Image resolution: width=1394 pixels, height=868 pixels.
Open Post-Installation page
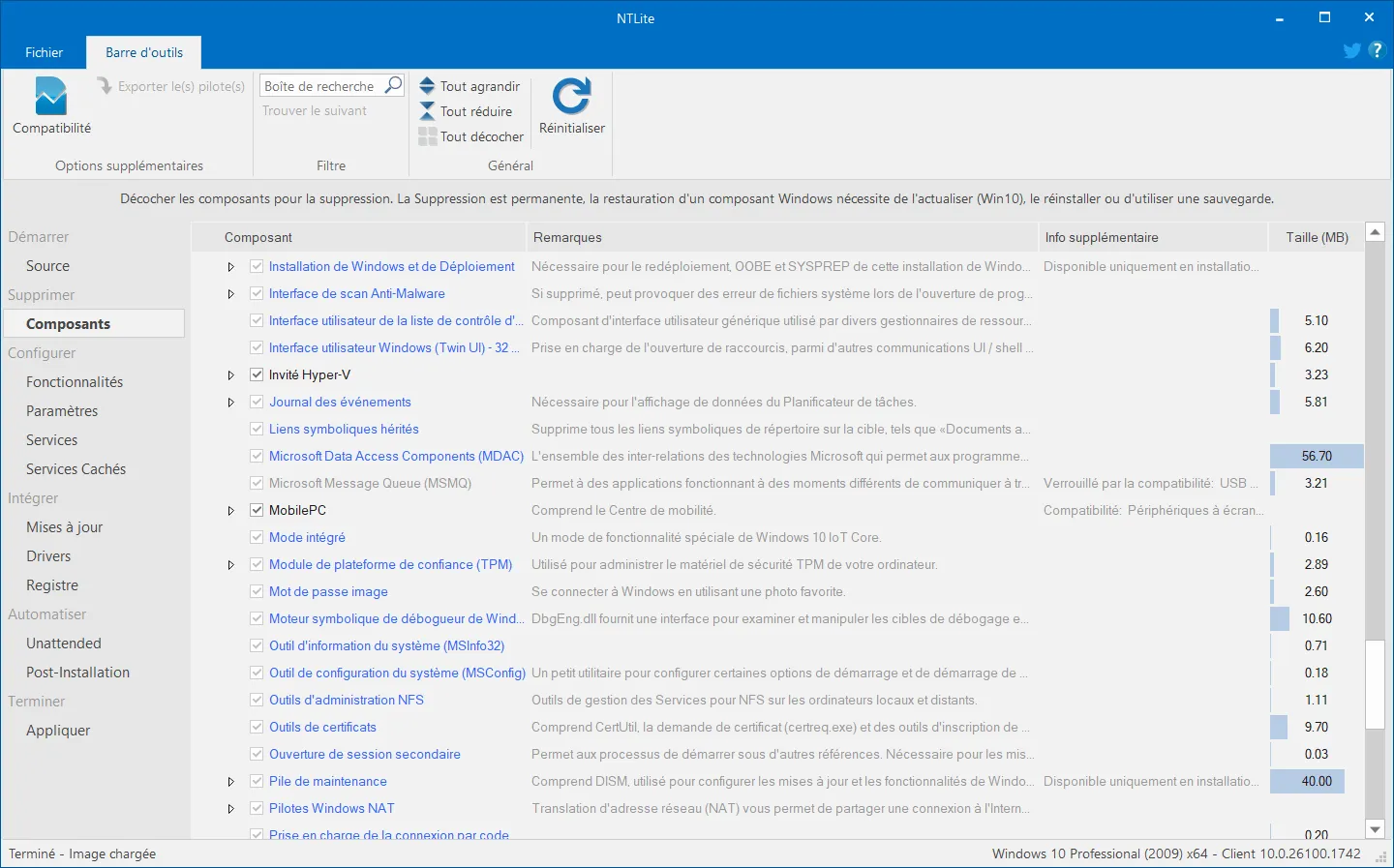tap(77, 673)
